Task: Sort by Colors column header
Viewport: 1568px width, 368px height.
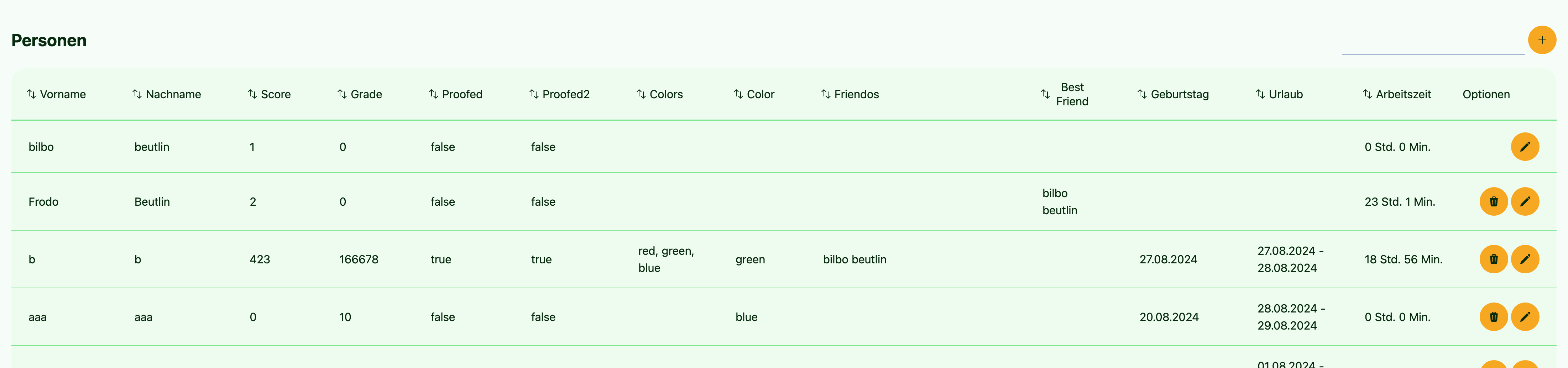Action: click(659, 94)
